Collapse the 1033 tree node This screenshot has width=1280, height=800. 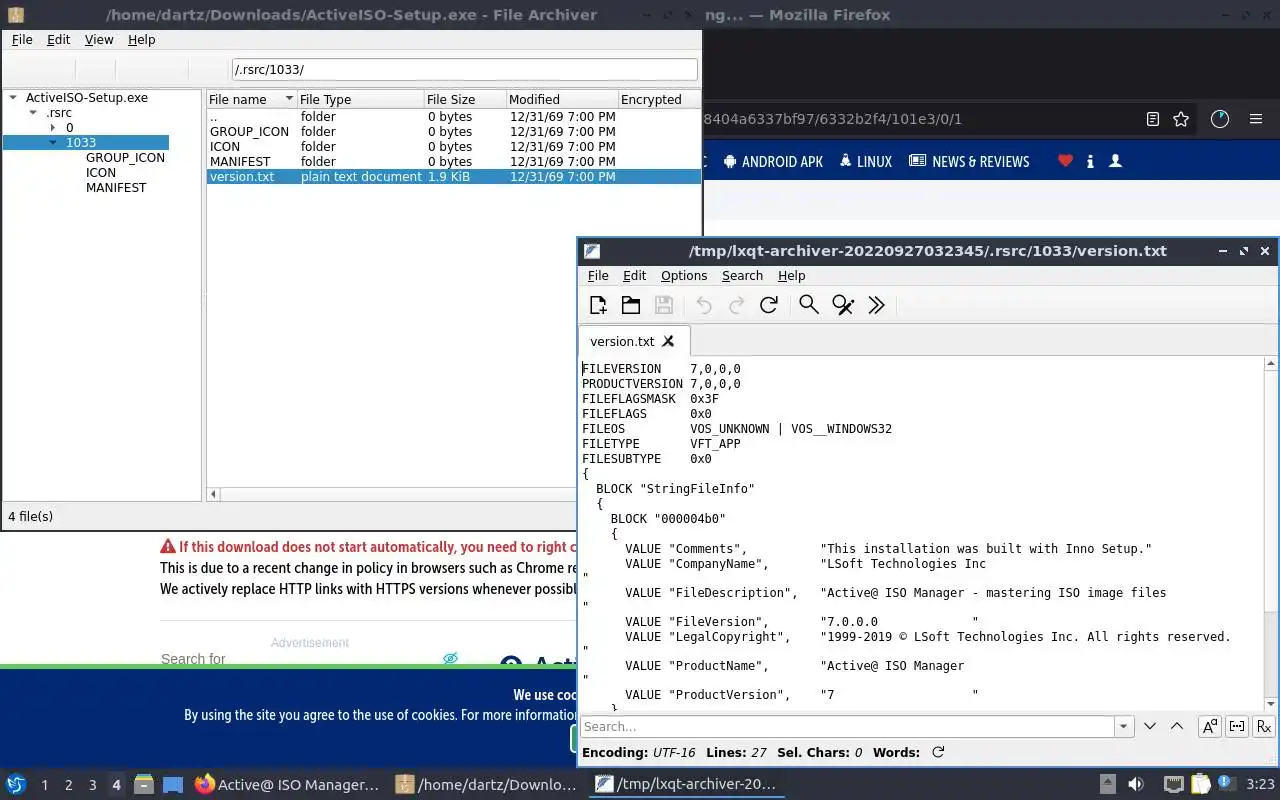coord(53,143)
